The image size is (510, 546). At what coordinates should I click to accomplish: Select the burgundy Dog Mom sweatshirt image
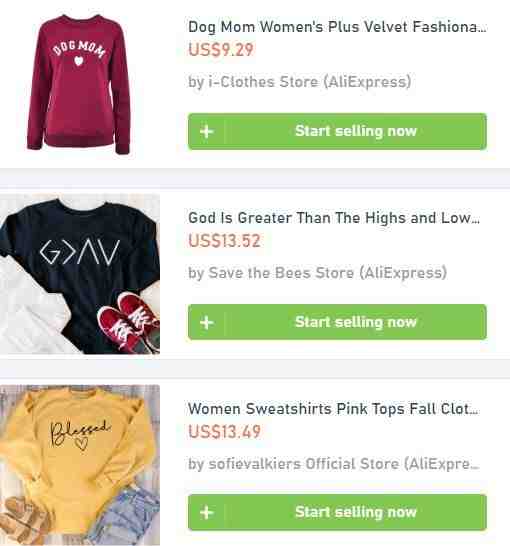click(x=79, y=83)
